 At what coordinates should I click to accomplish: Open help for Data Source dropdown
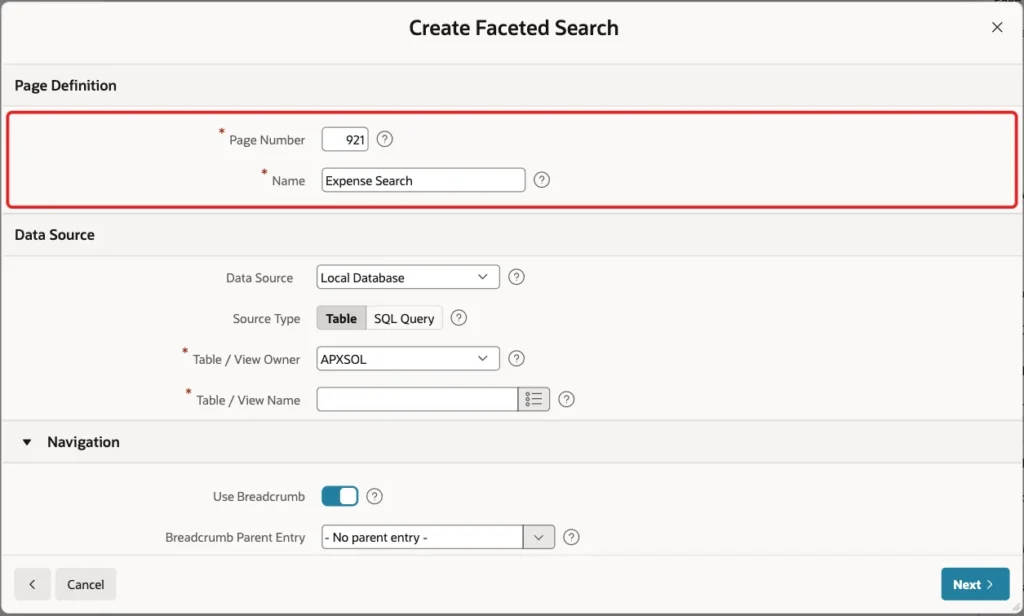pos(516,277)
